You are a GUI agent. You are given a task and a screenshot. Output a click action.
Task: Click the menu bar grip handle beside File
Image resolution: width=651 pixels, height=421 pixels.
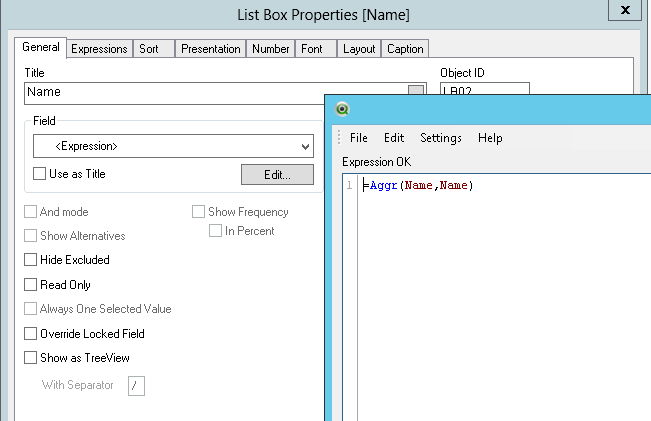point(339,137)
